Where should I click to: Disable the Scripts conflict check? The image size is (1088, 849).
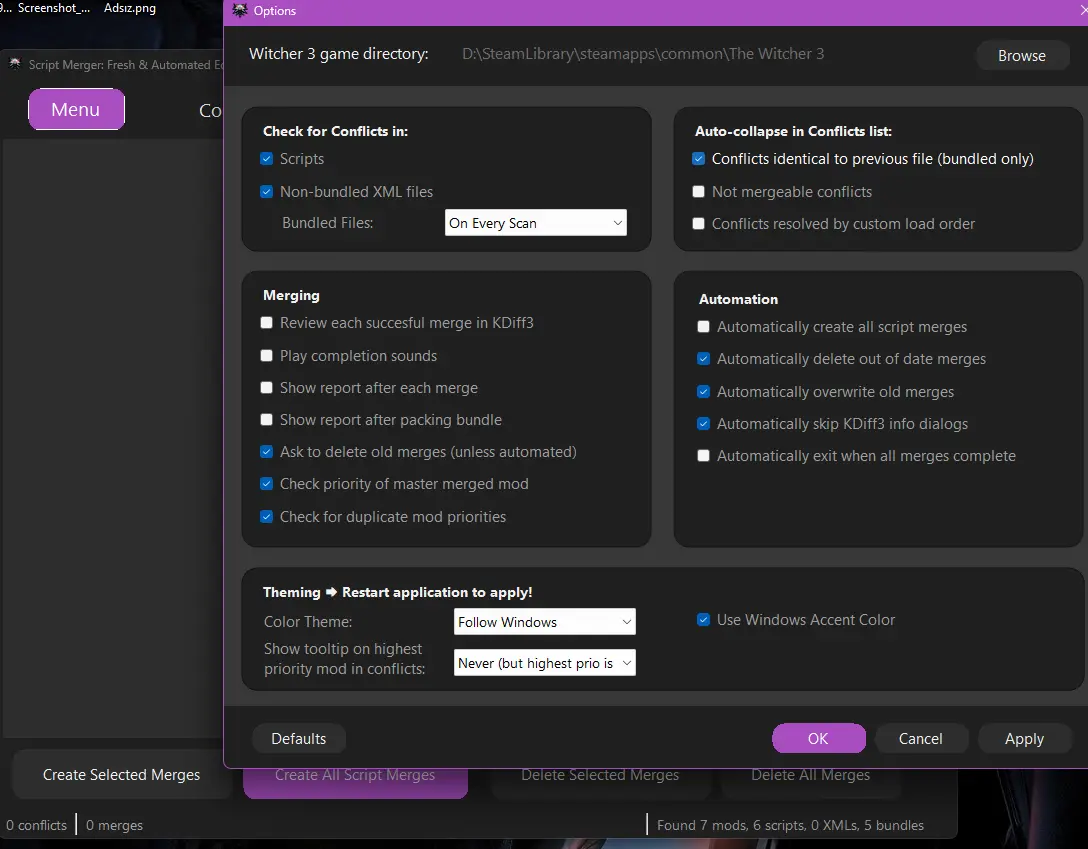pyautogui.click(x=266, y=159)
